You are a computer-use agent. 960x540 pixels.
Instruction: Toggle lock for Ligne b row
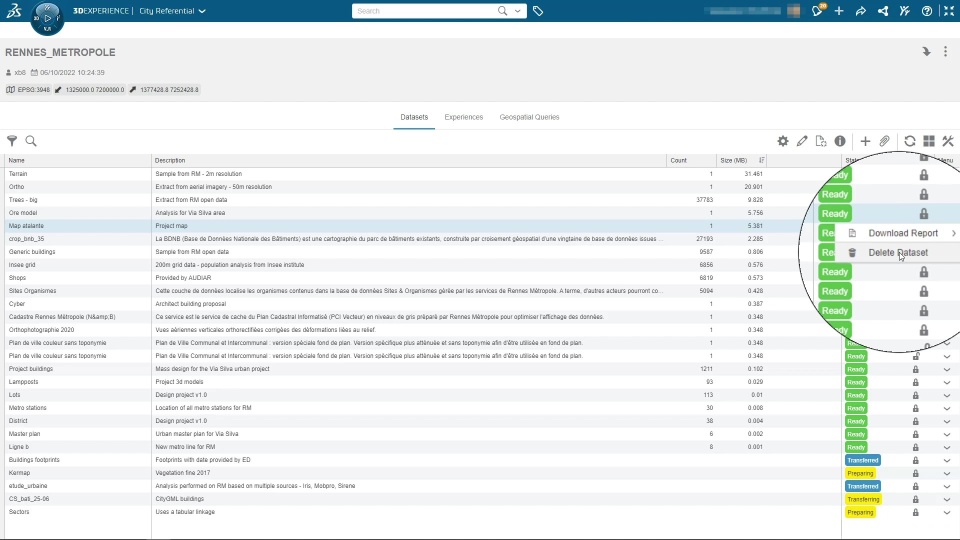(x=916, y=447)
